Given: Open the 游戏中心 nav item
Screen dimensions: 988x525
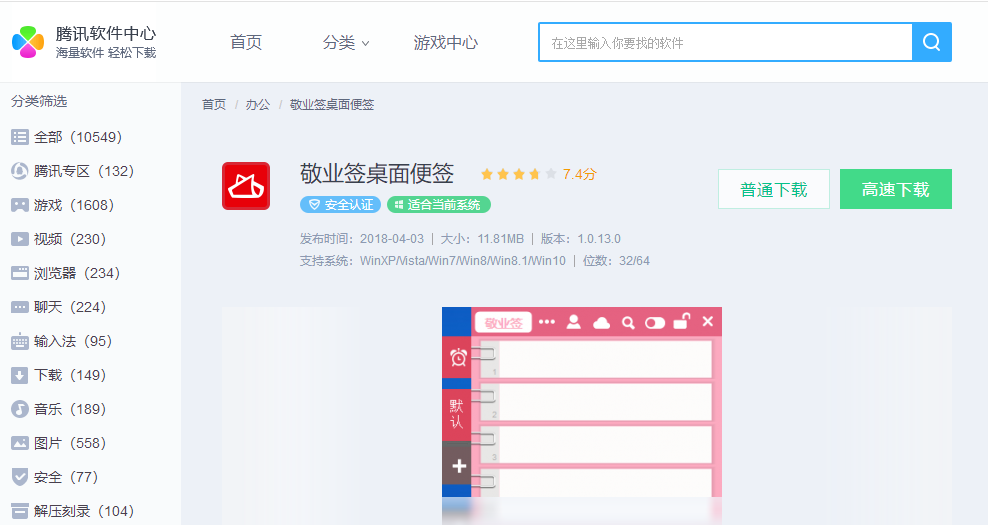Looking at the screenshot, I should (x=445, y=42).
